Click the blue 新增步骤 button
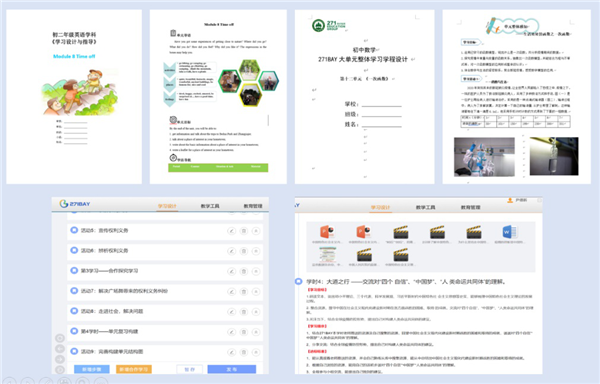This screenshot has height=384, width=600. (92, 369)
